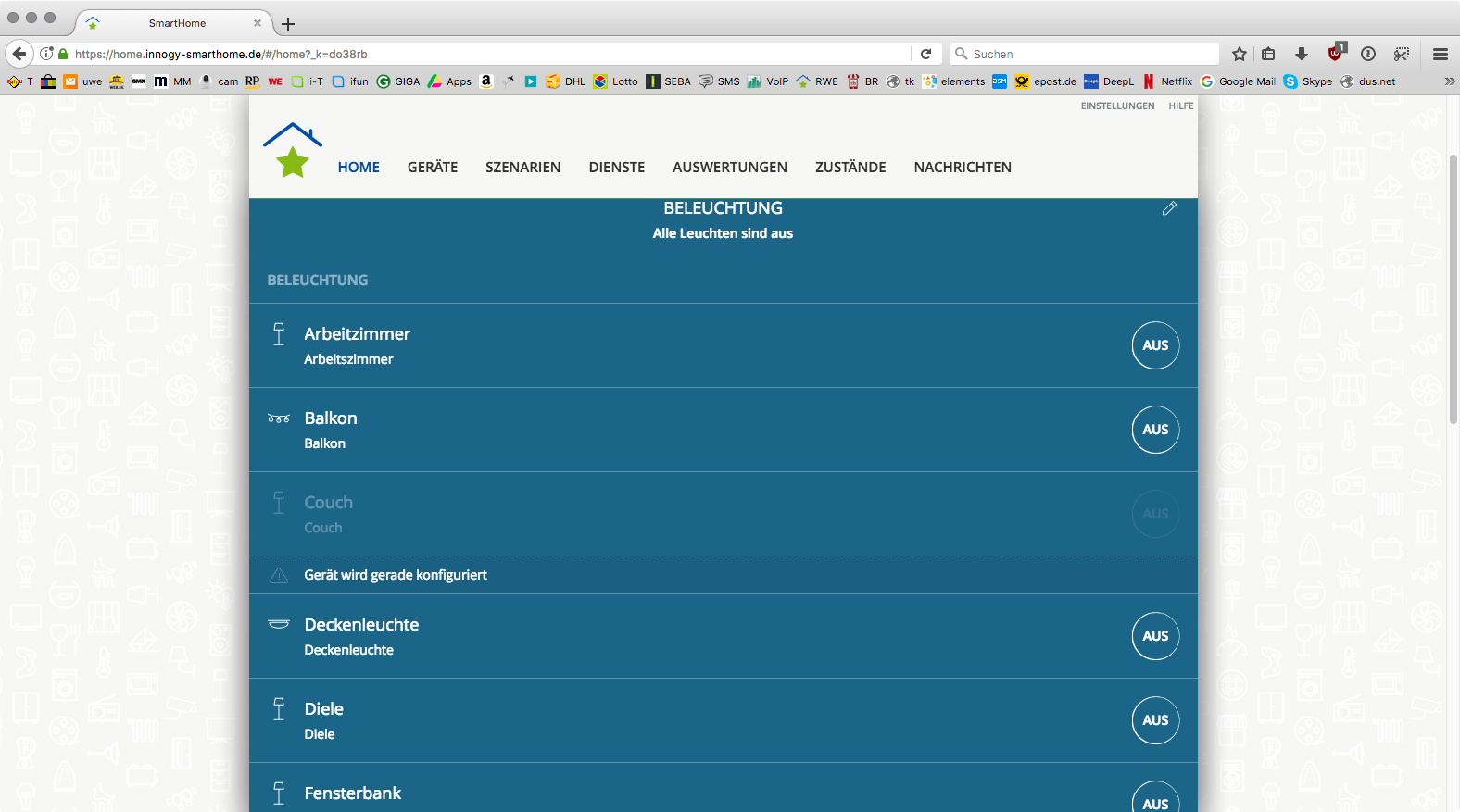Reload the page with the refresh icon
Screen dimensions: 1460x812
925,54
